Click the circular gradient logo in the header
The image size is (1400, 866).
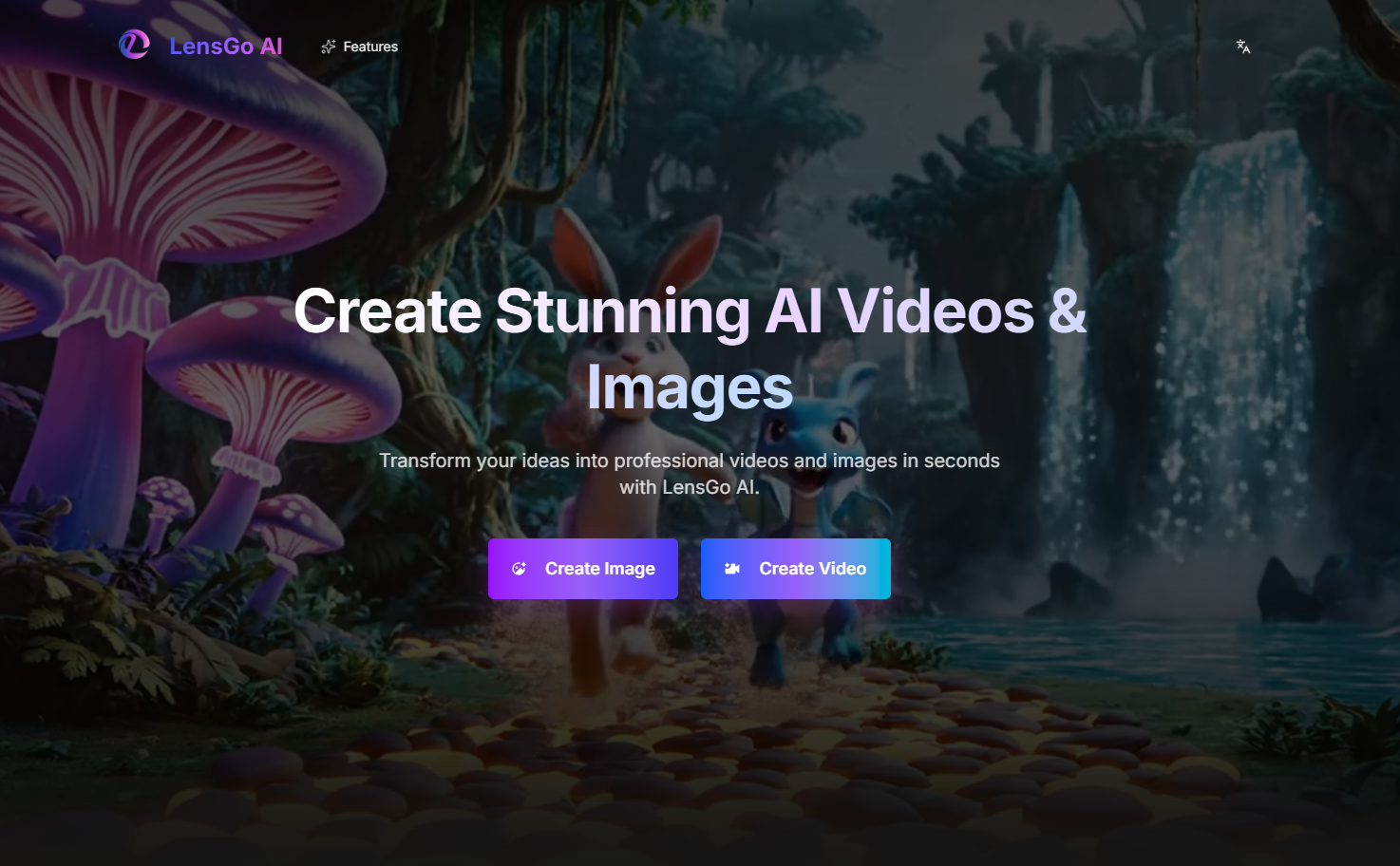(134, 44)
